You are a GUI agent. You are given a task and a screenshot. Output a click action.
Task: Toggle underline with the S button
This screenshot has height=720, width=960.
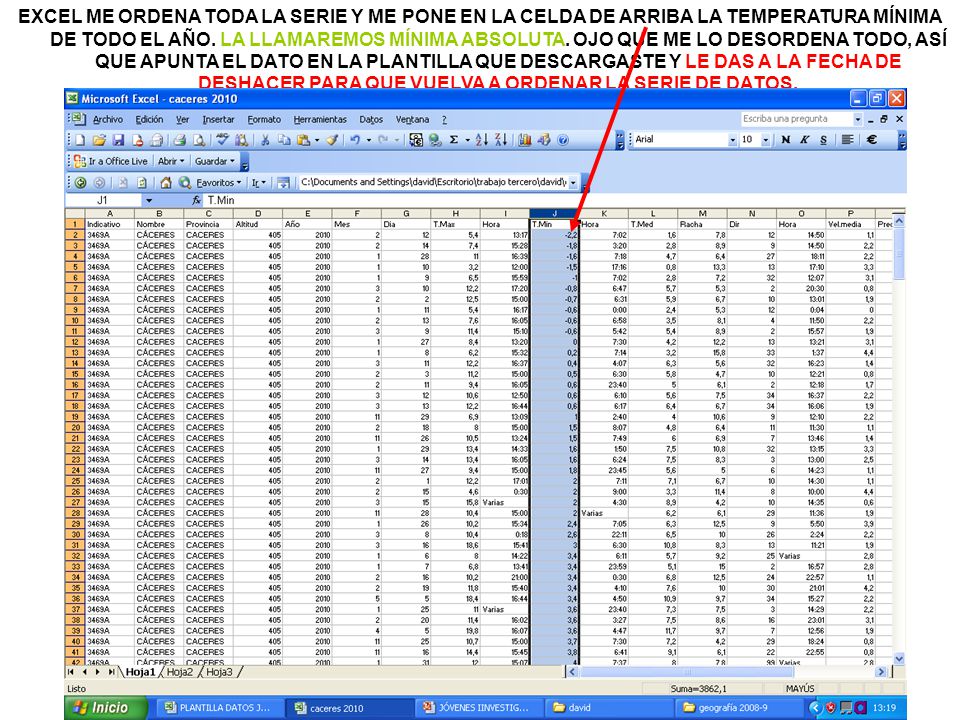click(823, 140)
